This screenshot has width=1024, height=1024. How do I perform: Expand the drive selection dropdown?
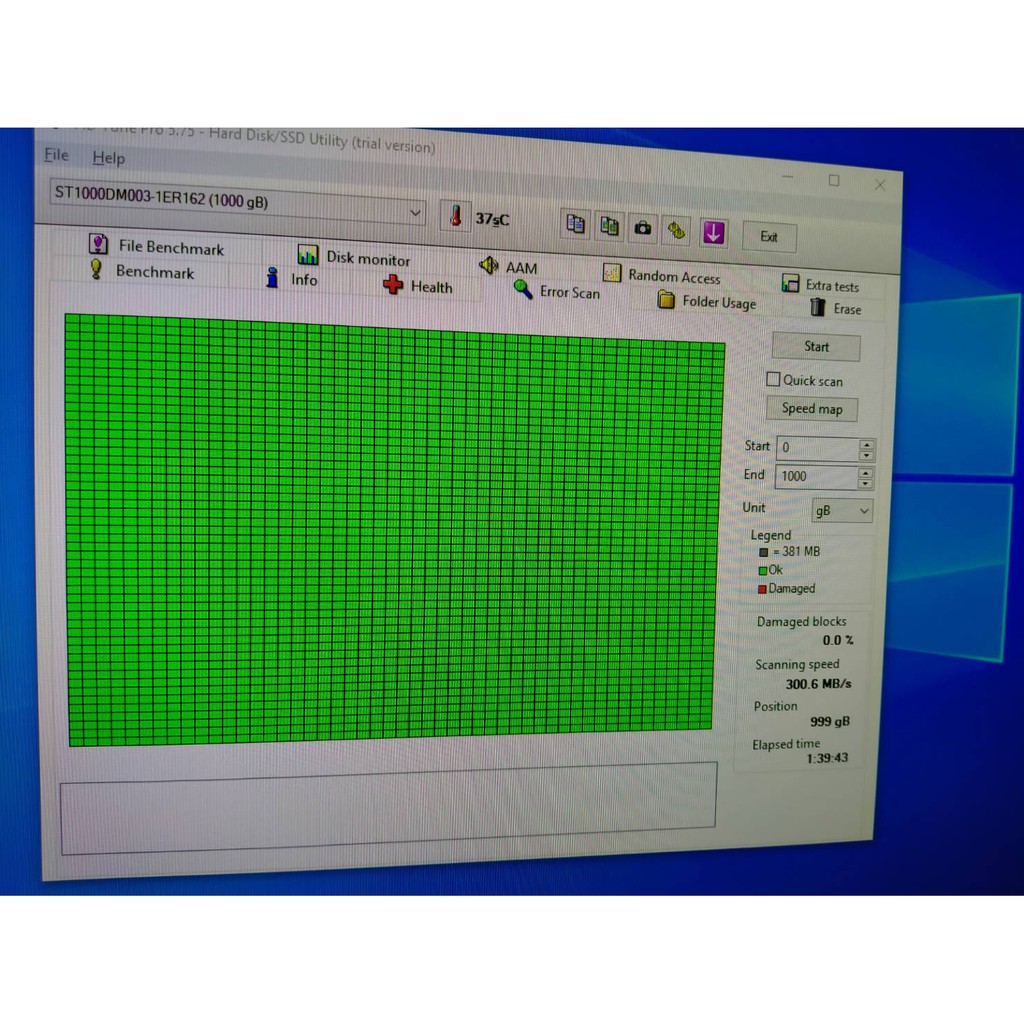[416, 211]
